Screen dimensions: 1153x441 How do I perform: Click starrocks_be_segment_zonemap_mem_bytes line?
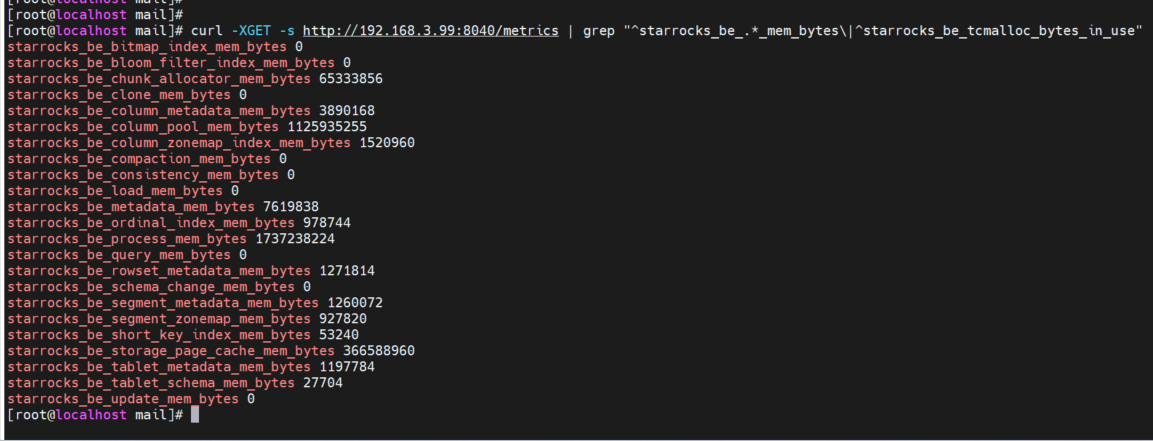point(187,319)
